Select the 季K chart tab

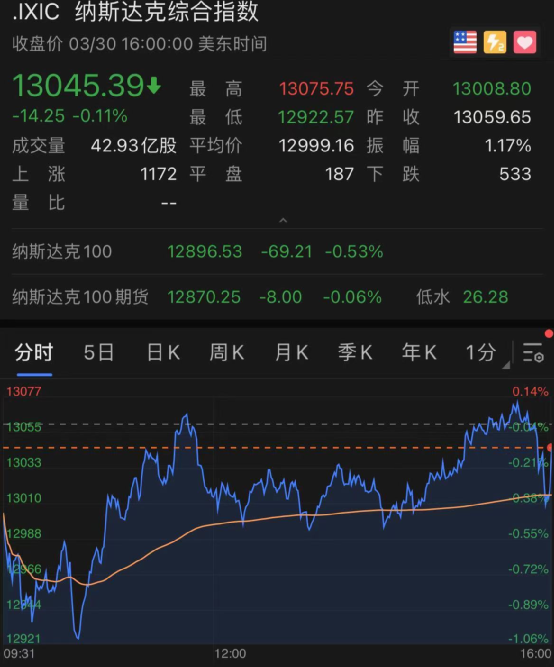tap(355, 353)
